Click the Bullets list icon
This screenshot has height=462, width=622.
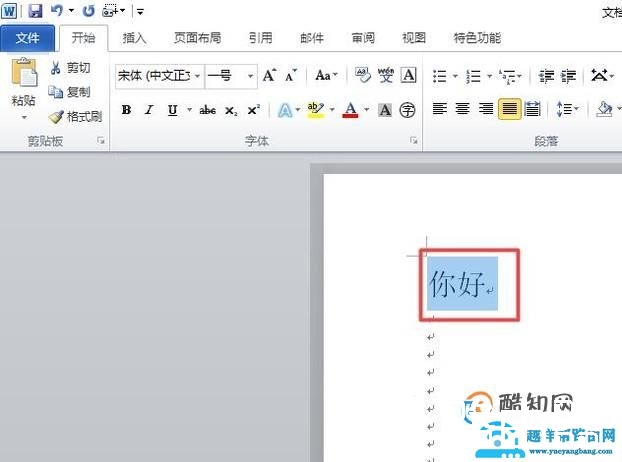[440, 76]
